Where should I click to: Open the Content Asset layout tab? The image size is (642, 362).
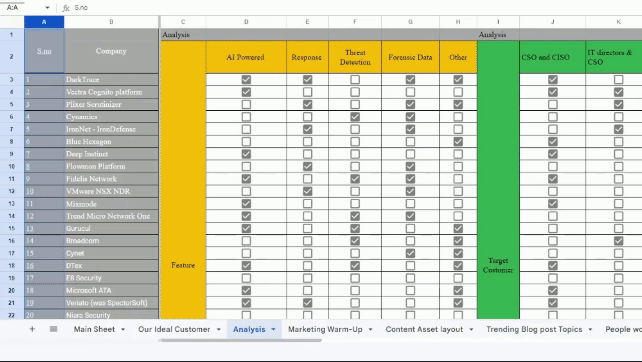click(424, 329)
